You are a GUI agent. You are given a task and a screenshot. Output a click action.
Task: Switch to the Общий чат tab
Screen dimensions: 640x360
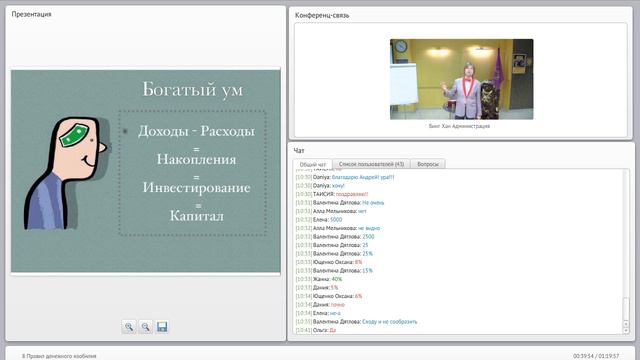pos(312,164)
